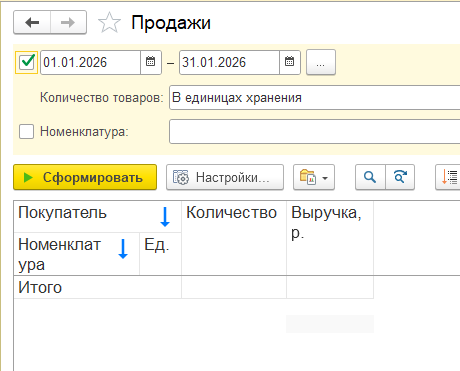
Task: Enable the Номенклатура filter checkbox
Action: coord(26,131)
